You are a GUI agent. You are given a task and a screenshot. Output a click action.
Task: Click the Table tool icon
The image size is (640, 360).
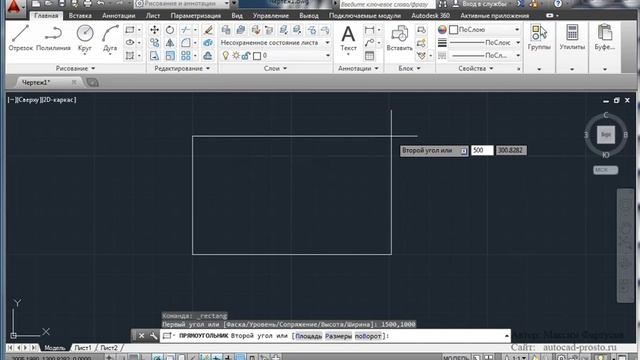(369, 56)
